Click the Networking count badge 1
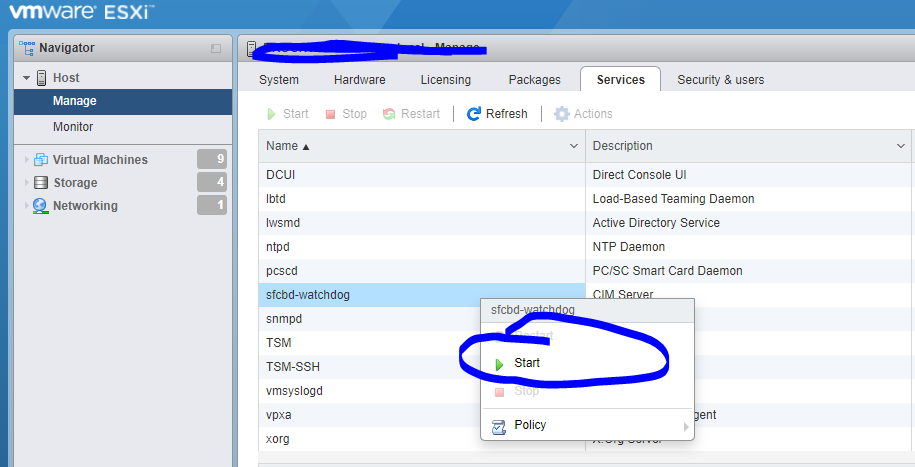The width and height of the screenshot is (915, 467). tap(212, 205)
